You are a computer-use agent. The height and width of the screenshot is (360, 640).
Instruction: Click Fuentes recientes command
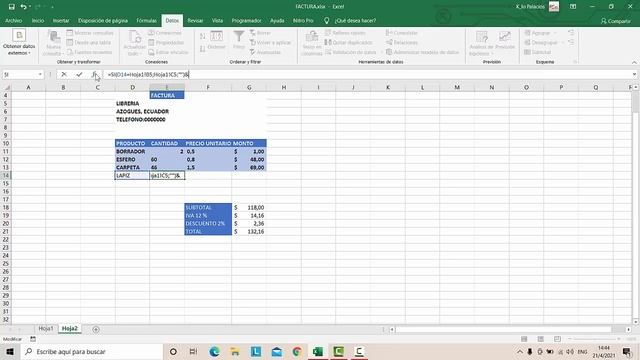[x=89, y=52]
